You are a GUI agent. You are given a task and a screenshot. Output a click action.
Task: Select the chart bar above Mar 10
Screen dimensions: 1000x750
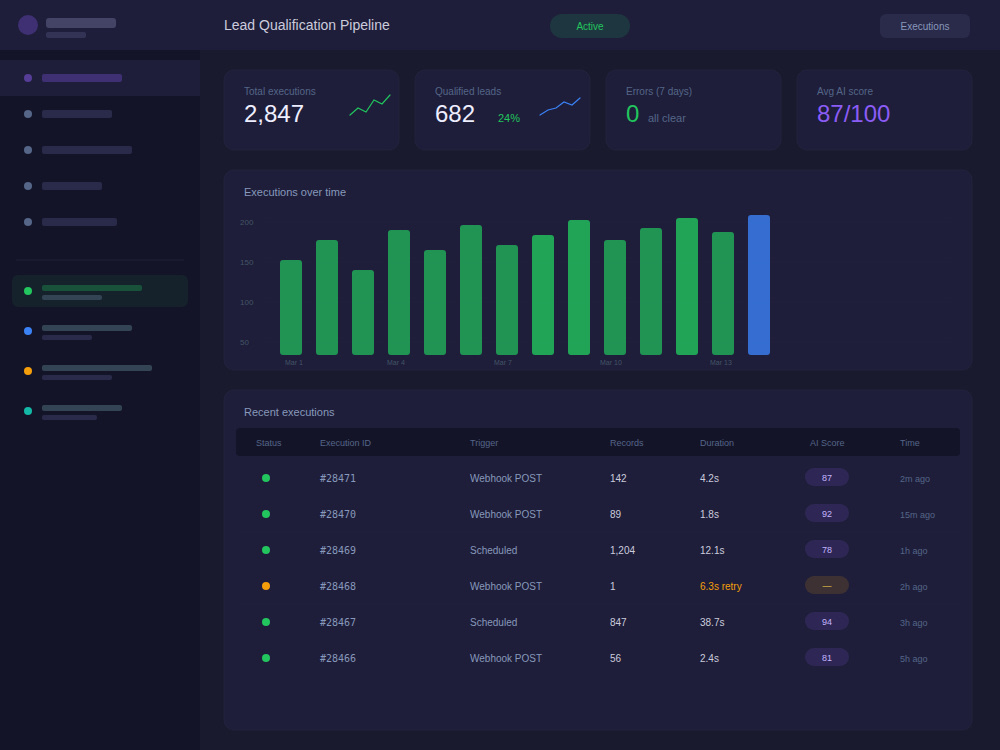pyautogui.click(x=615, y=298)
